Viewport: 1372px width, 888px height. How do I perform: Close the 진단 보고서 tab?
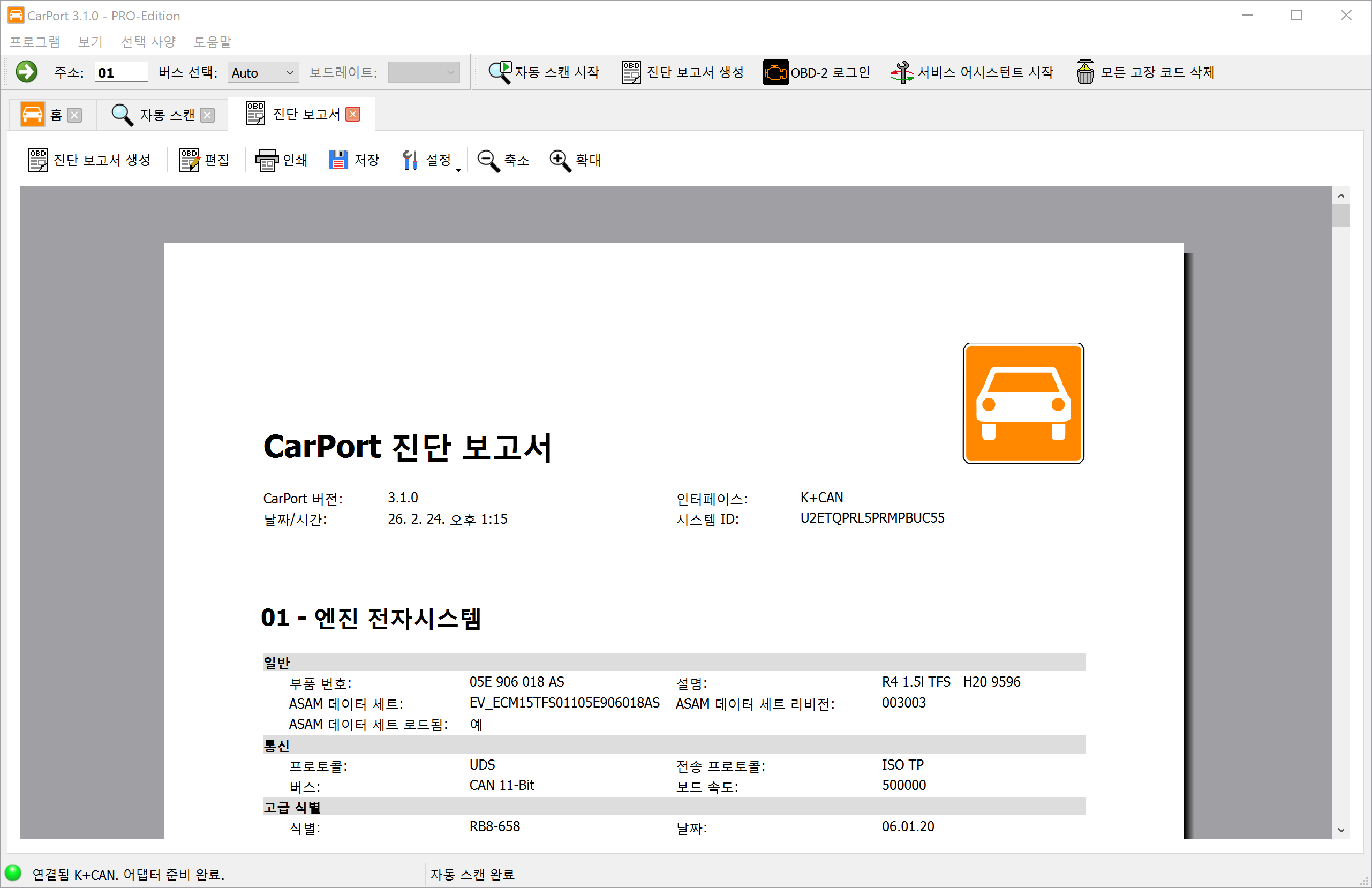point(353,114)
